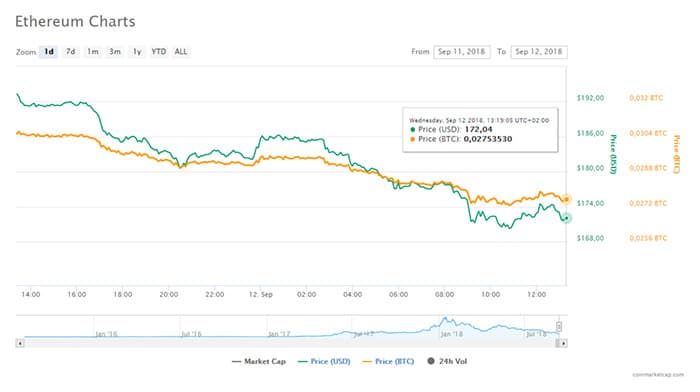Viewport: 700px width, 392px height.
Task: Click the To date field Sep 12, 2018
Action: click(x=539, y=52)
